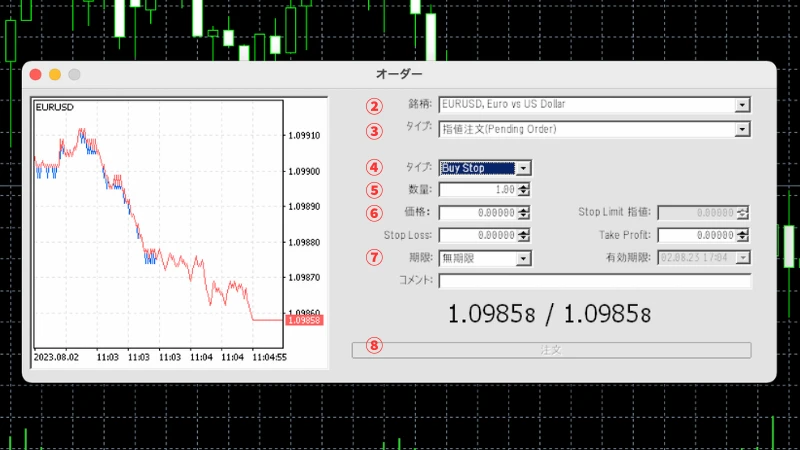Click the EURUSD tick chart area
The image size is (800, 450).
[x=158, y=224]
